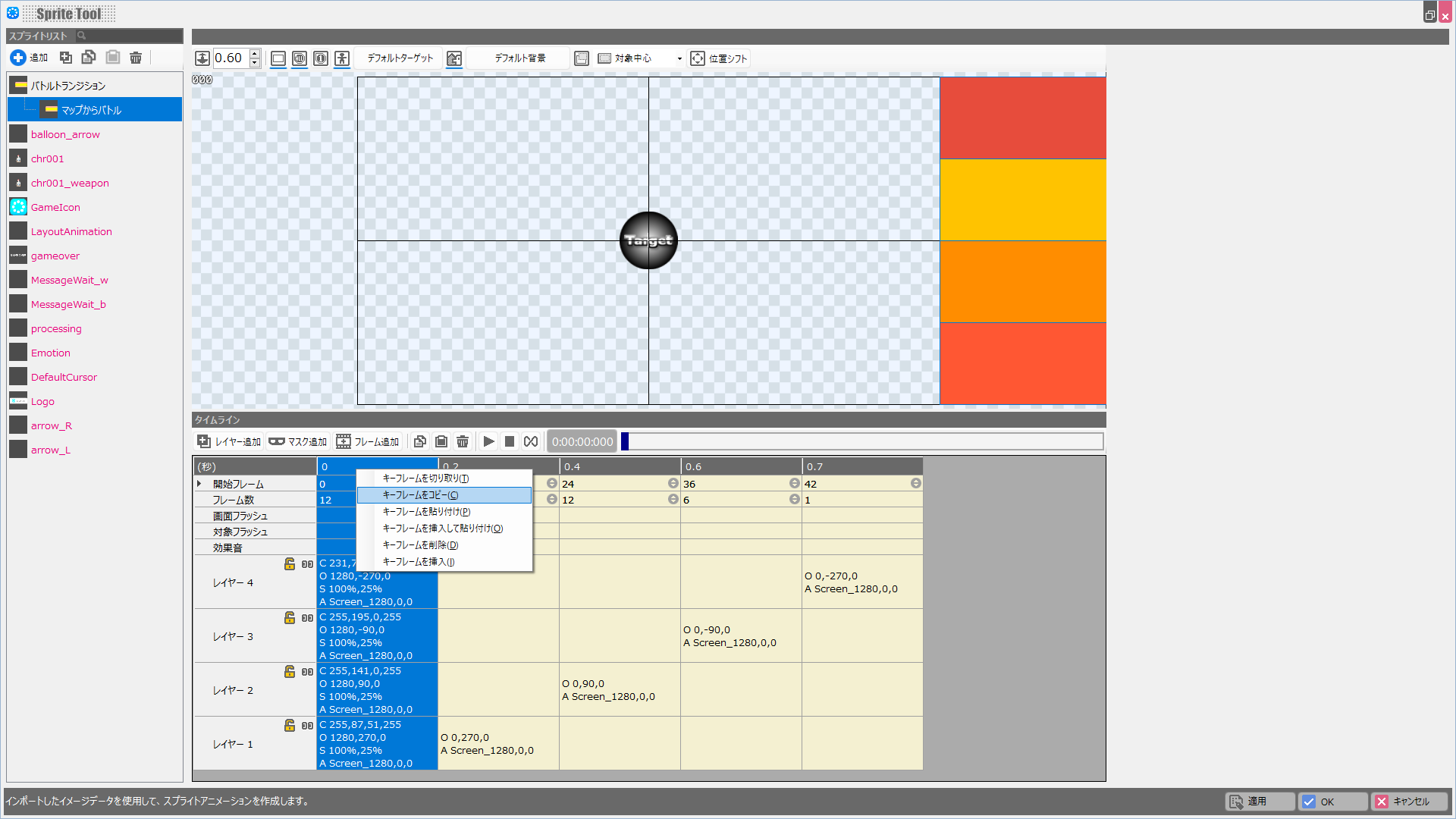Viewport: 1456px width, 819px height.
Task: Click the timeline progress slider bar
Action: [x=862, y=441]
